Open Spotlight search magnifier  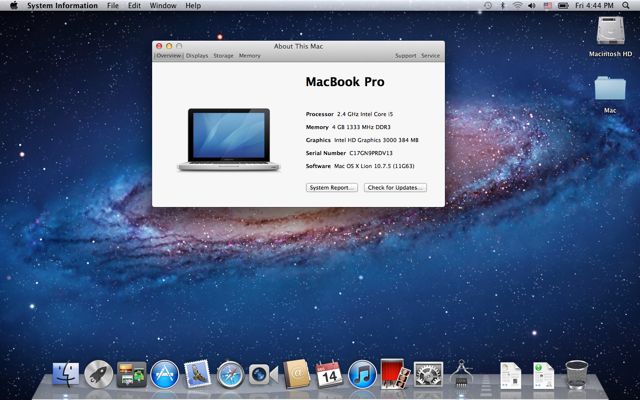point(626,6)
